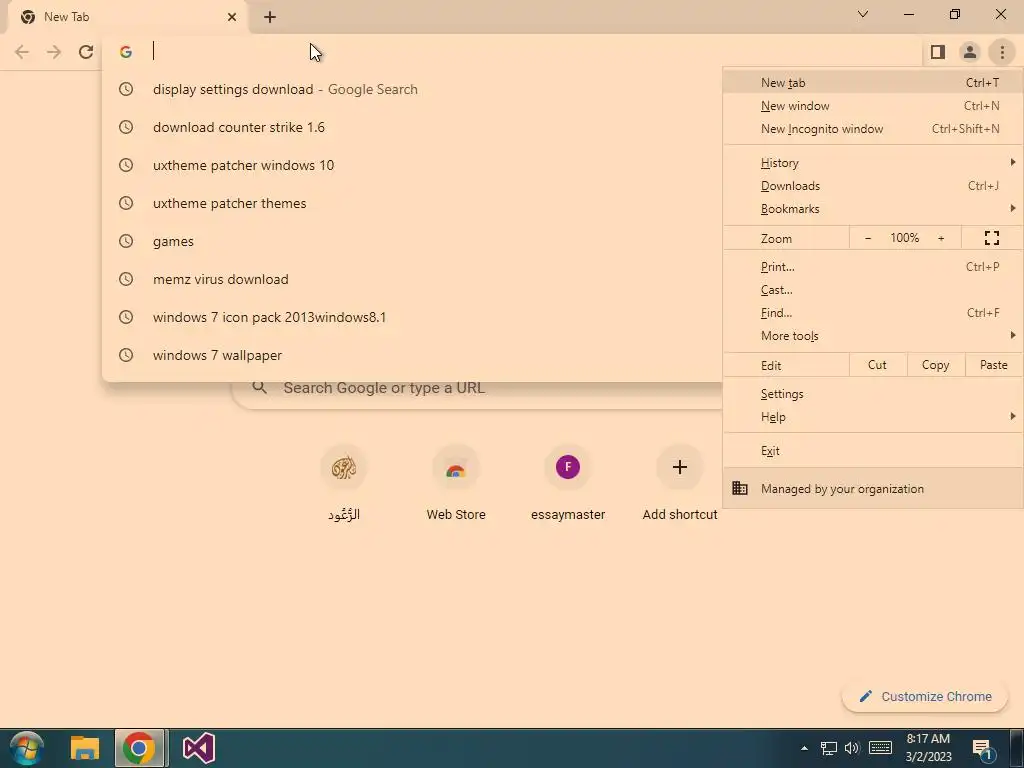Screen dimensions: 1024x768
Task: Toggle the side panel icon
Action: [938, 52]
